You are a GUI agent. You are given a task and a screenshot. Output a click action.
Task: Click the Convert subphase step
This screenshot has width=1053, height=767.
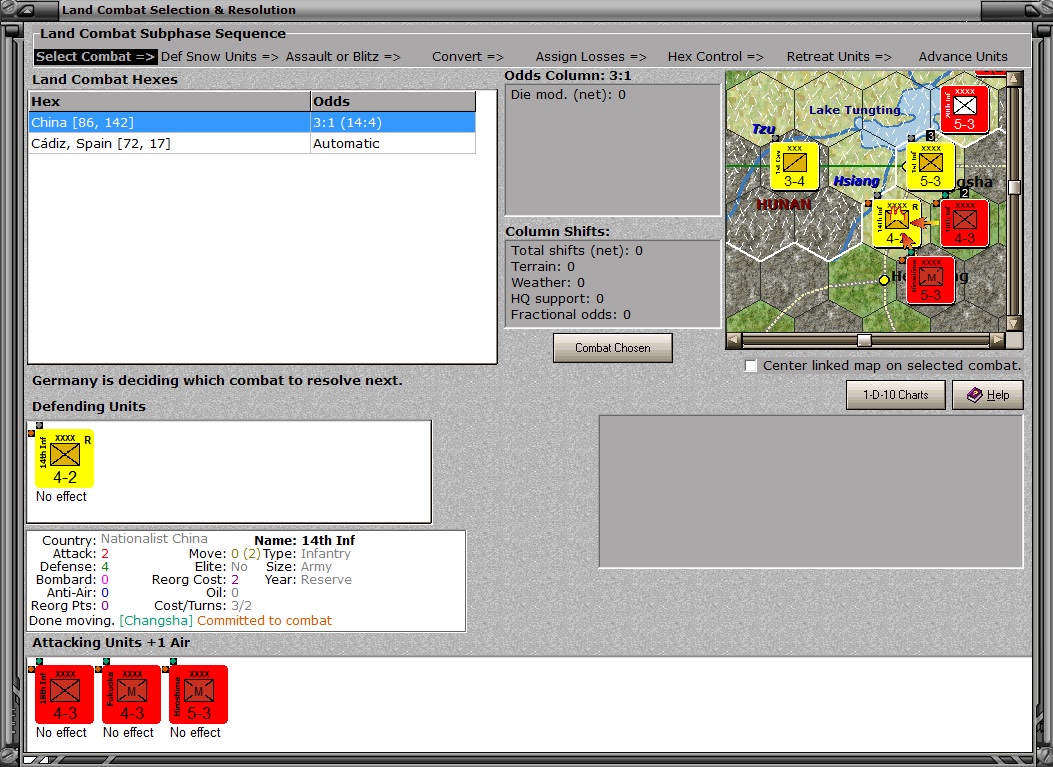467,56
